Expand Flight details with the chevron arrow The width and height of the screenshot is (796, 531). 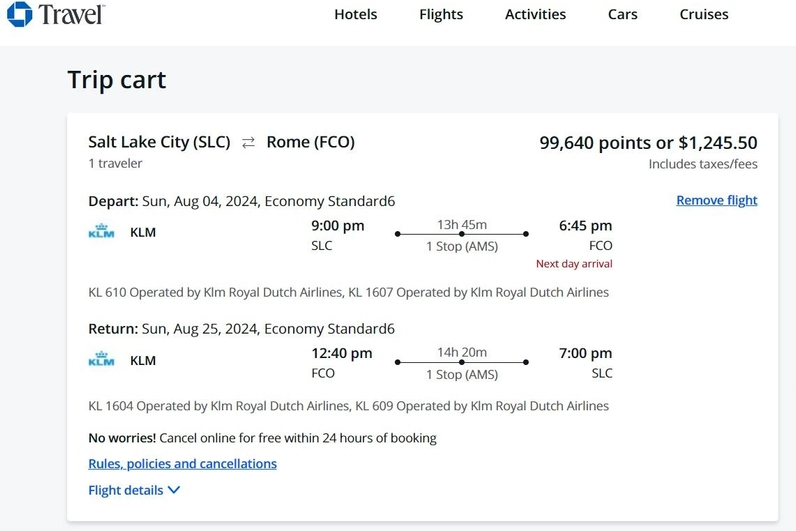click(x=174, y=490)
